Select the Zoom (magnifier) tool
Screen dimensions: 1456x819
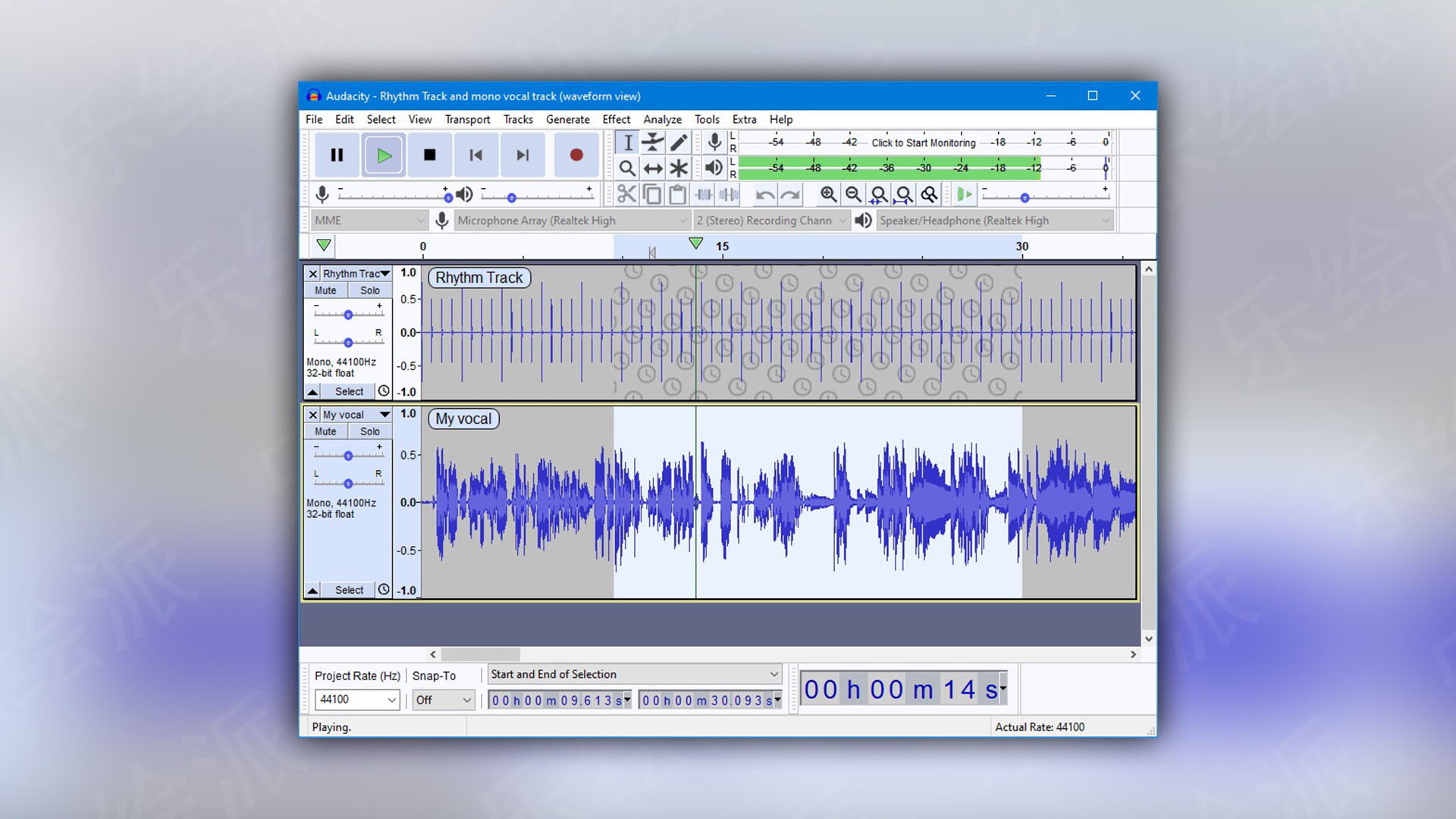click(627, 168)
